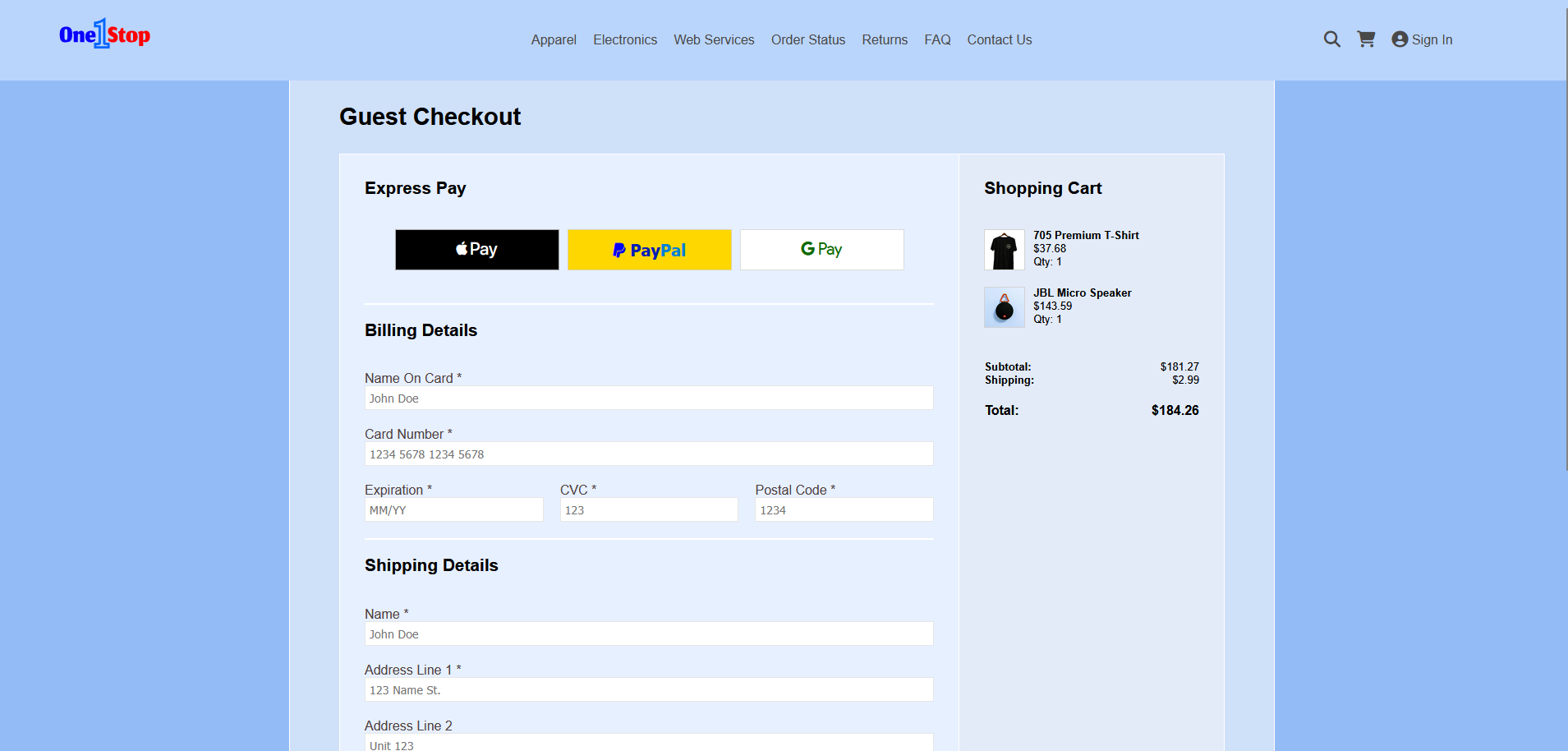Click into the Card Number field
Viewport: 1568px width, 751px height.
(649, 454)
